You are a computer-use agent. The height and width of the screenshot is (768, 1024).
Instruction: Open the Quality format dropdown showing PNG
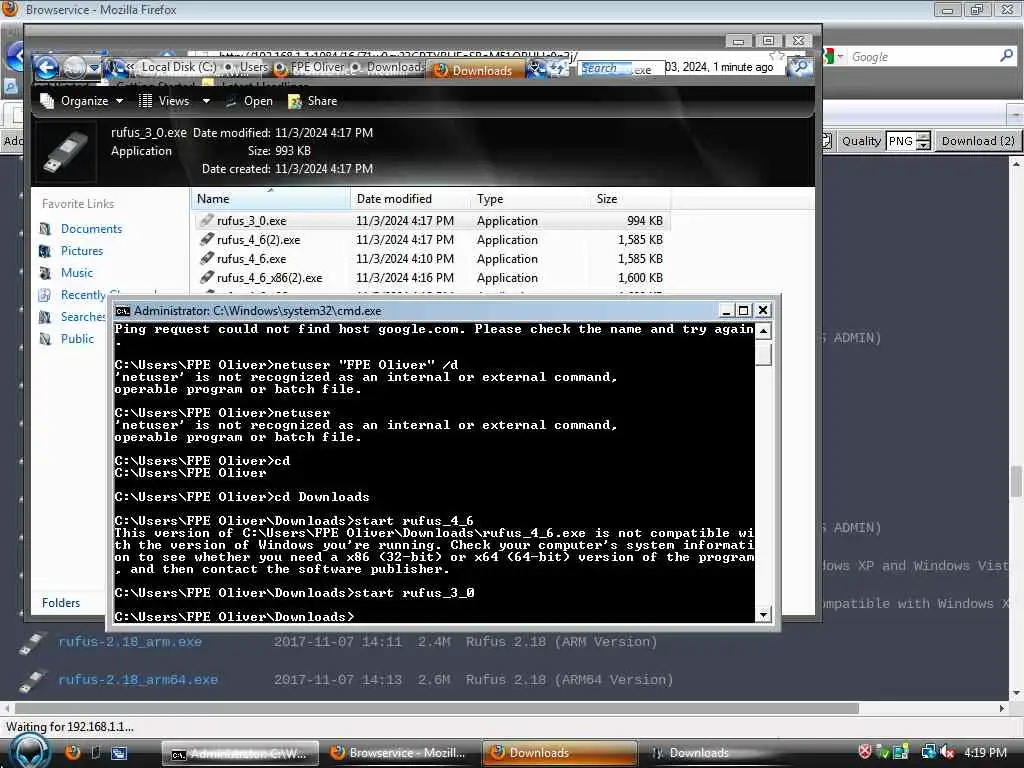click(x=908, y=141)
